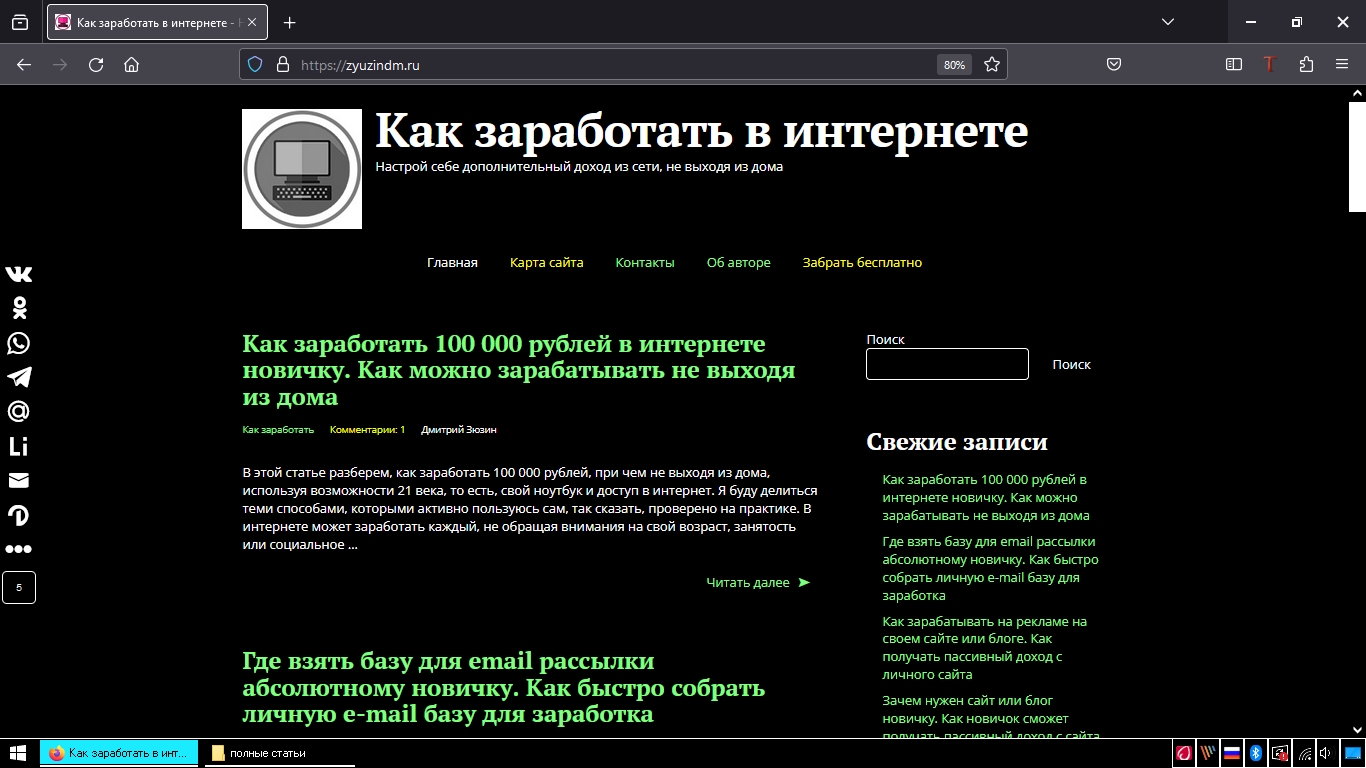Reset the 80% zoom level indicator
1366x768 pixels.
coord(954,65)
